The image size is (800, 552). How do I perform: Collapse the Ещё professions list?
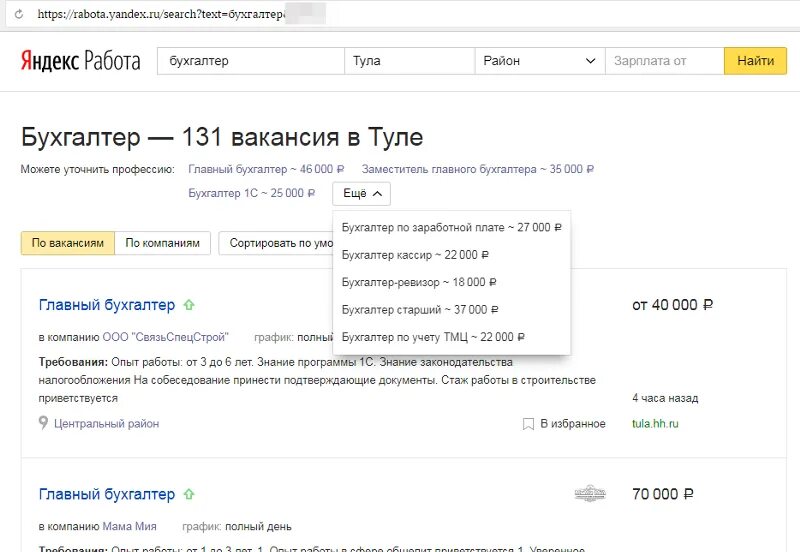pos(361,193)
